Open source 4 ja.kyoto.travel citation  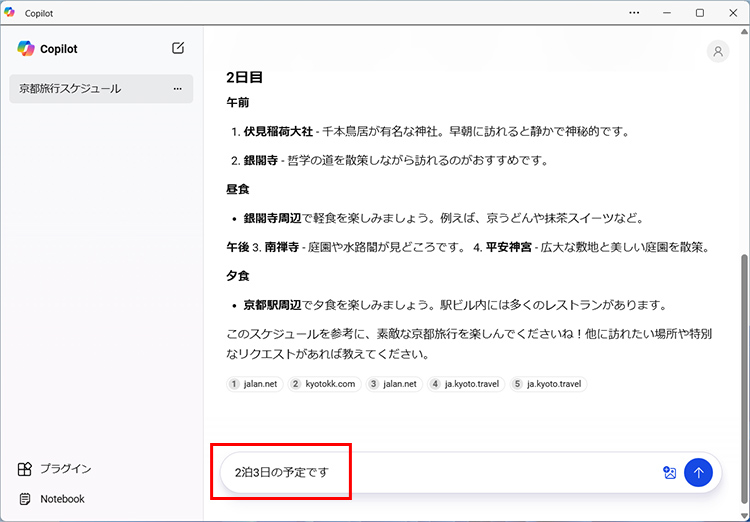pyautogui.click(x=465, y=384)
